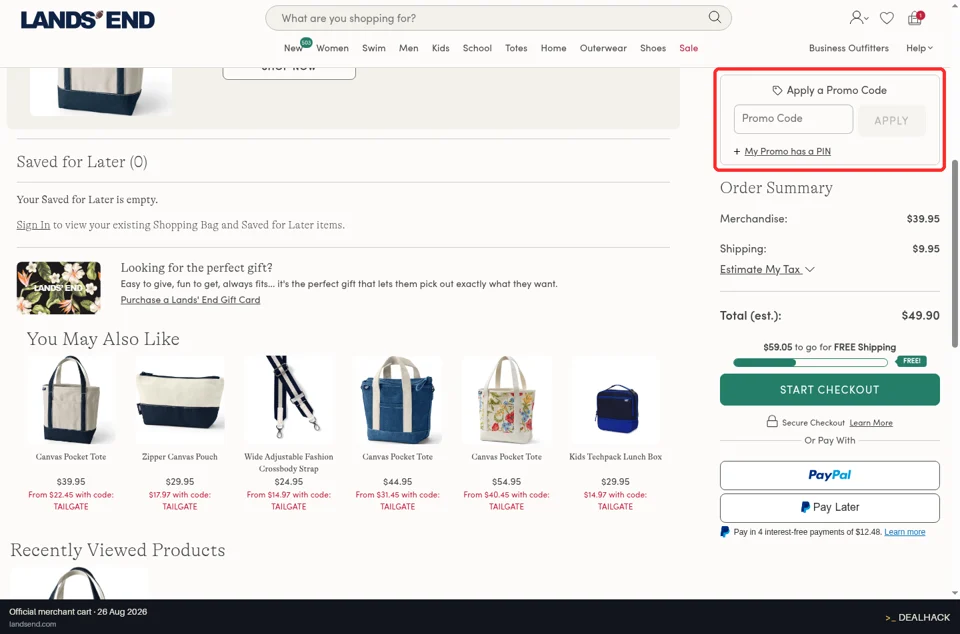Image resolution: width=960 pixels, height=634 pixels.
Task: Open the Totes menu
Action: 516,48
